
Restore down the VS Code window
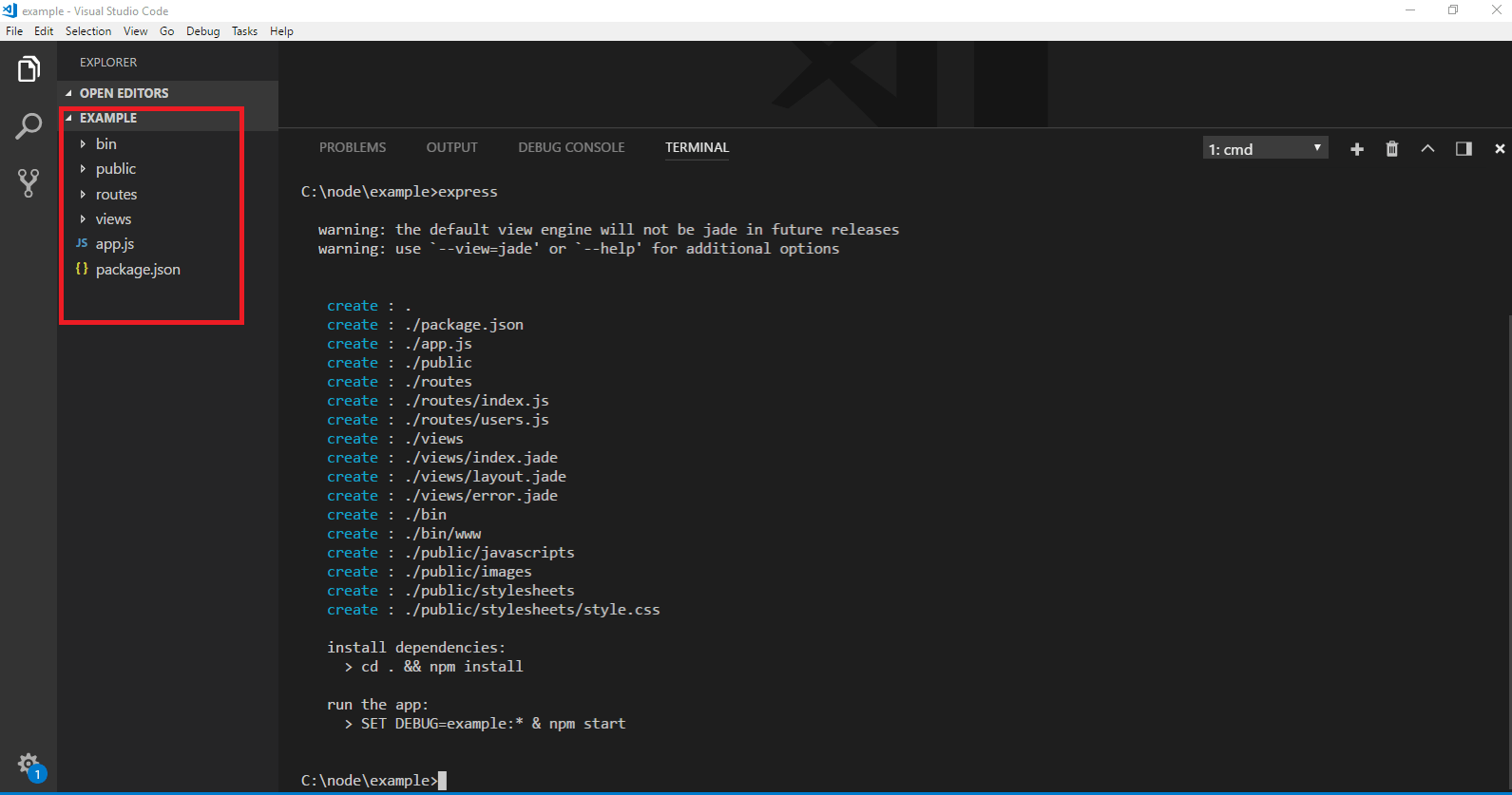click(x=1453, y=10)
